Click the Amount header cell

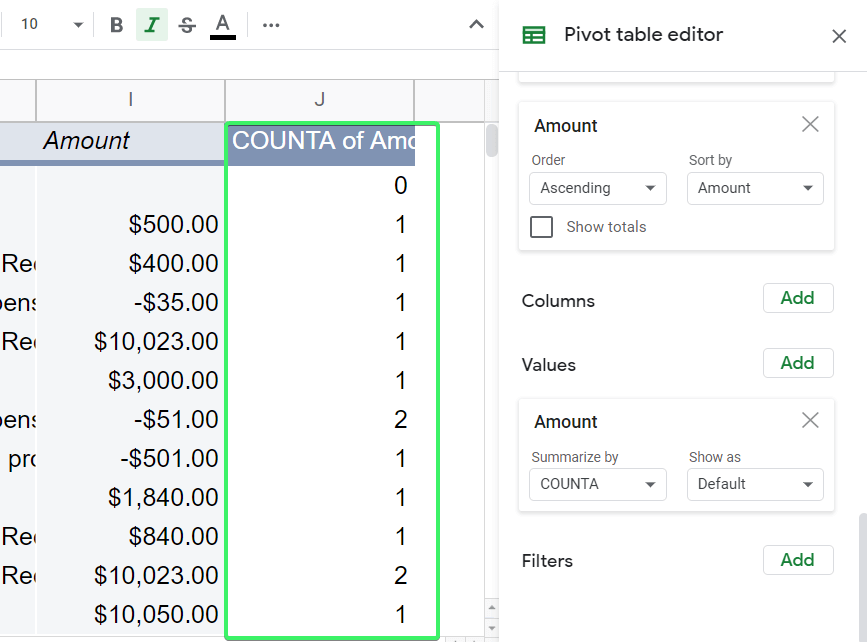click(130, 141)
